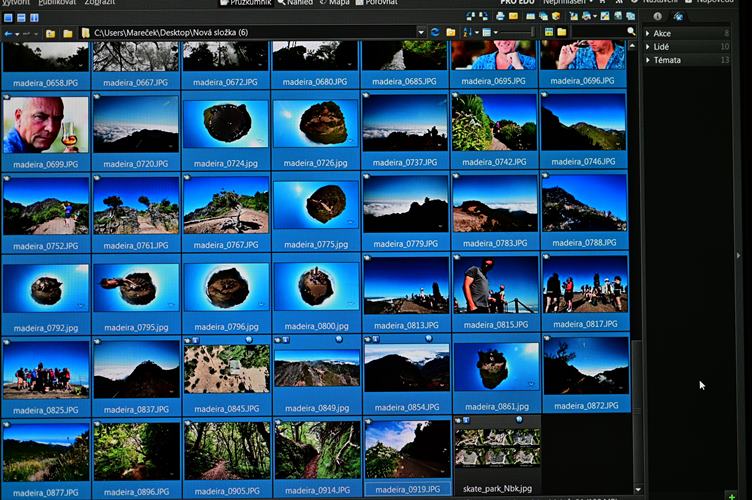
Task: Select thumbnail madeira_0724.jpg
Action: pos(225,124)
